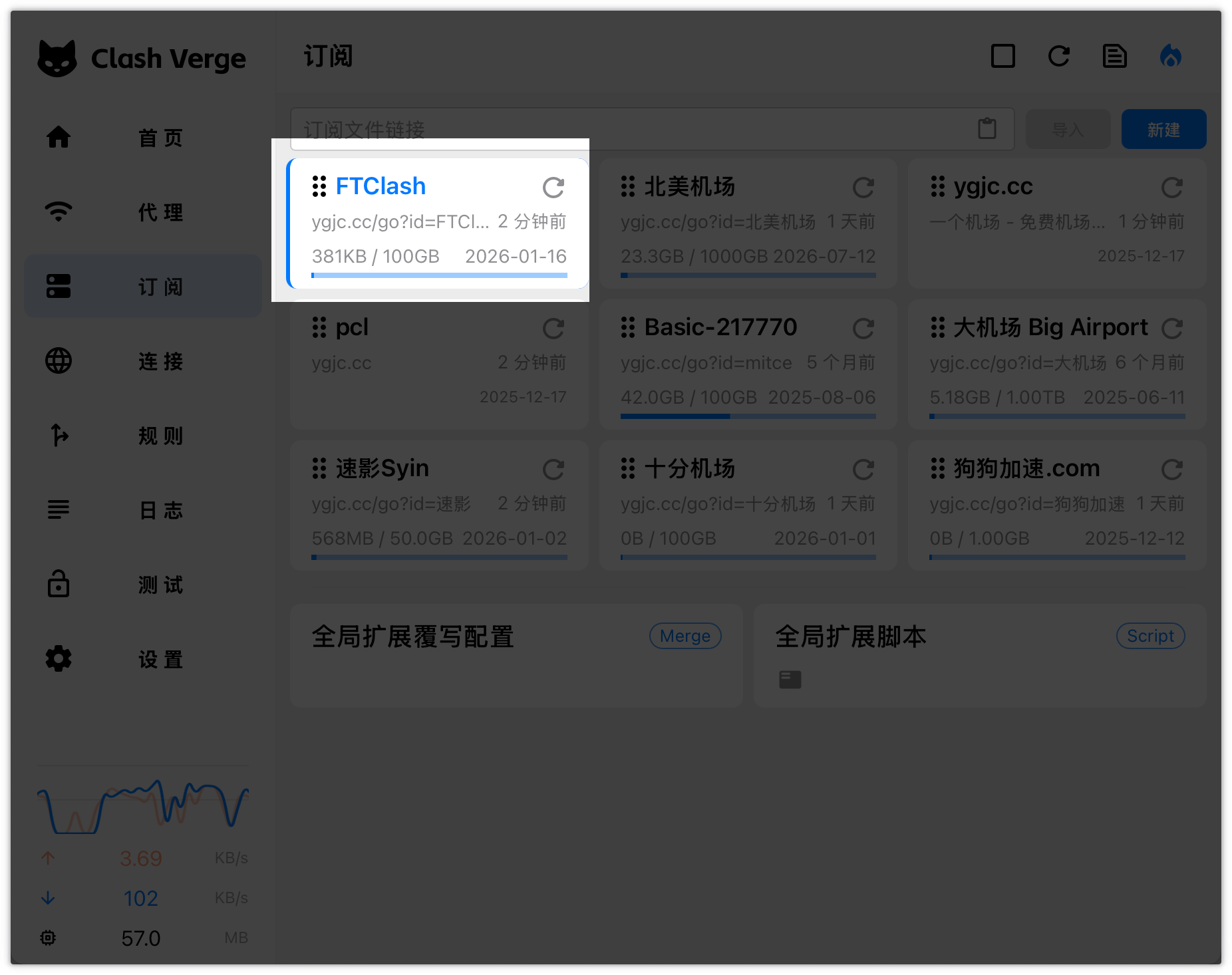
Task: Refresh the 狗狗加速.com subscription
Action: tap(1172, 470)
